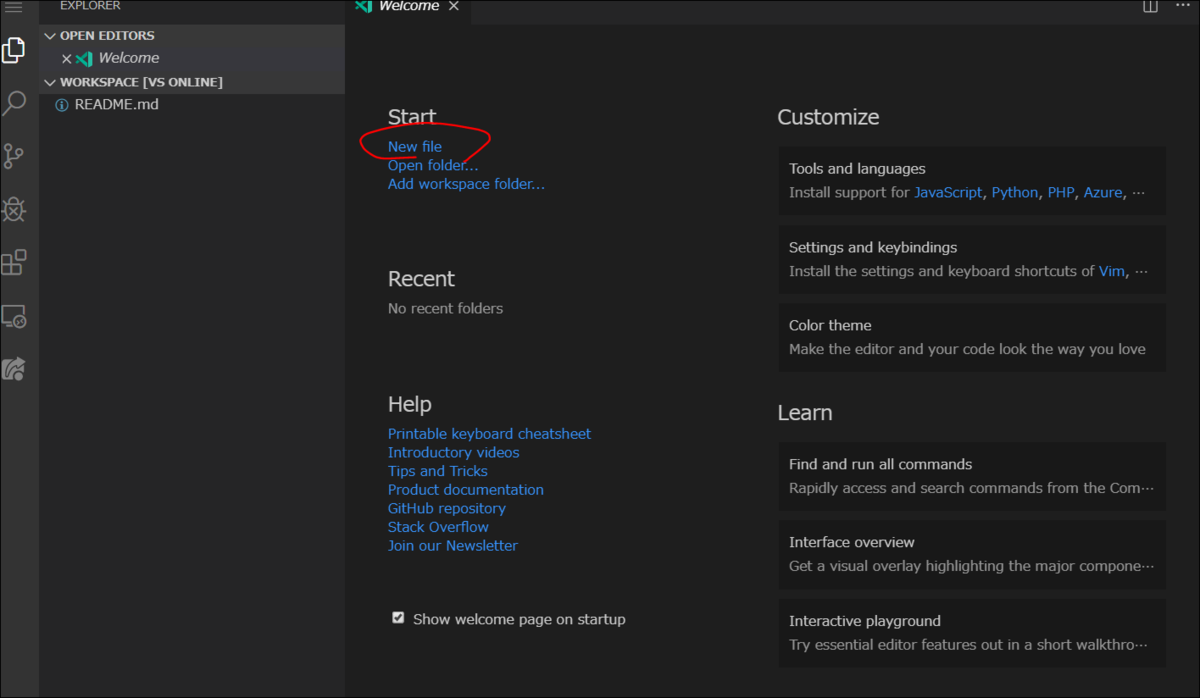This screenshot has width=1200, height=698.
Task: Click the New file link
Action: [x=415, y=147]
